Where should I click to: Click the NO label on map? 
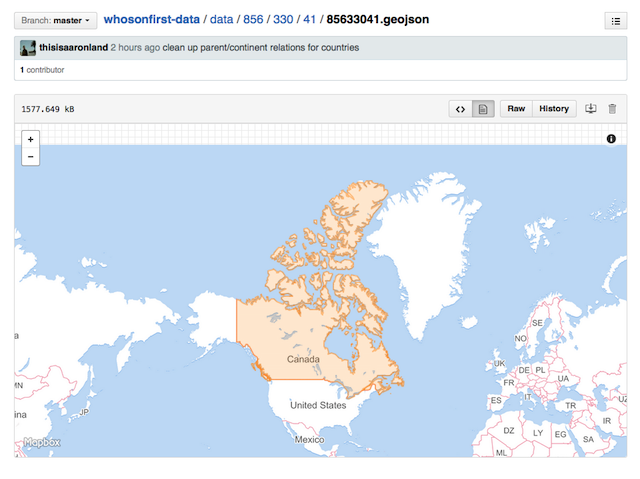pos(520,338)
